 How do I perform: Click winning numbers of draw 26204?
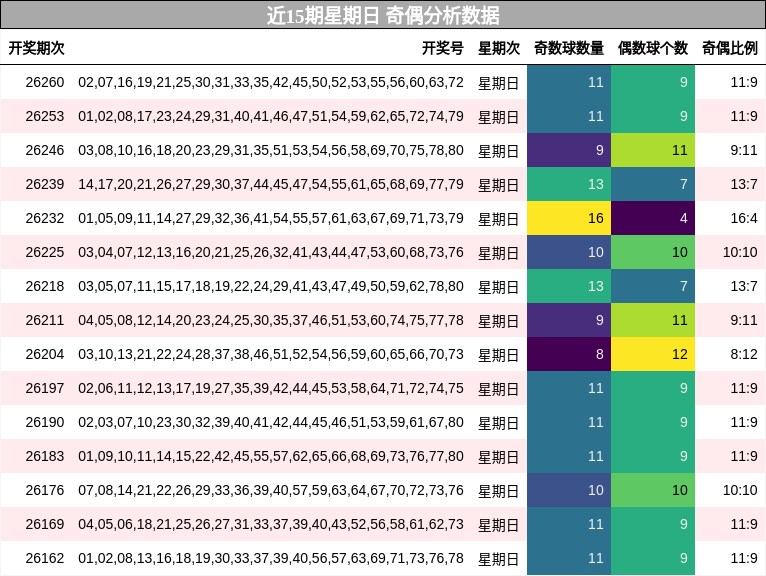[x=271, y=354]
